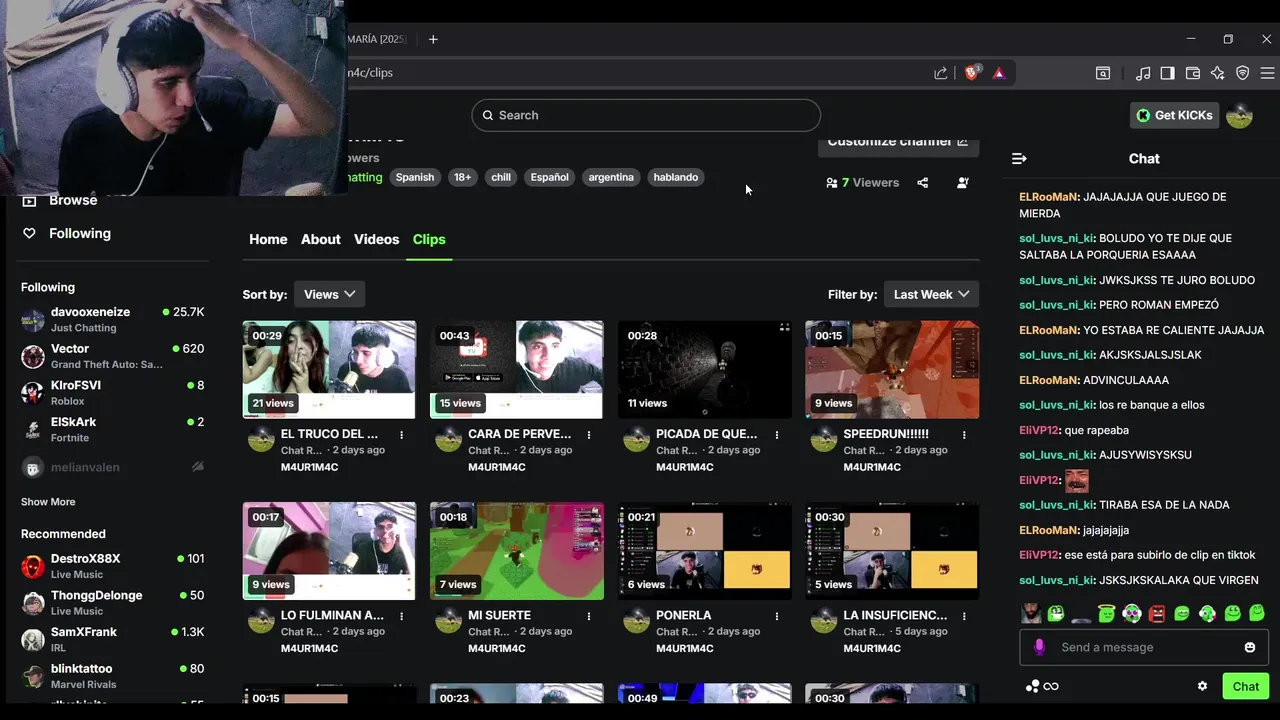Click the moderator user icon beside viewers

(962, 183)
